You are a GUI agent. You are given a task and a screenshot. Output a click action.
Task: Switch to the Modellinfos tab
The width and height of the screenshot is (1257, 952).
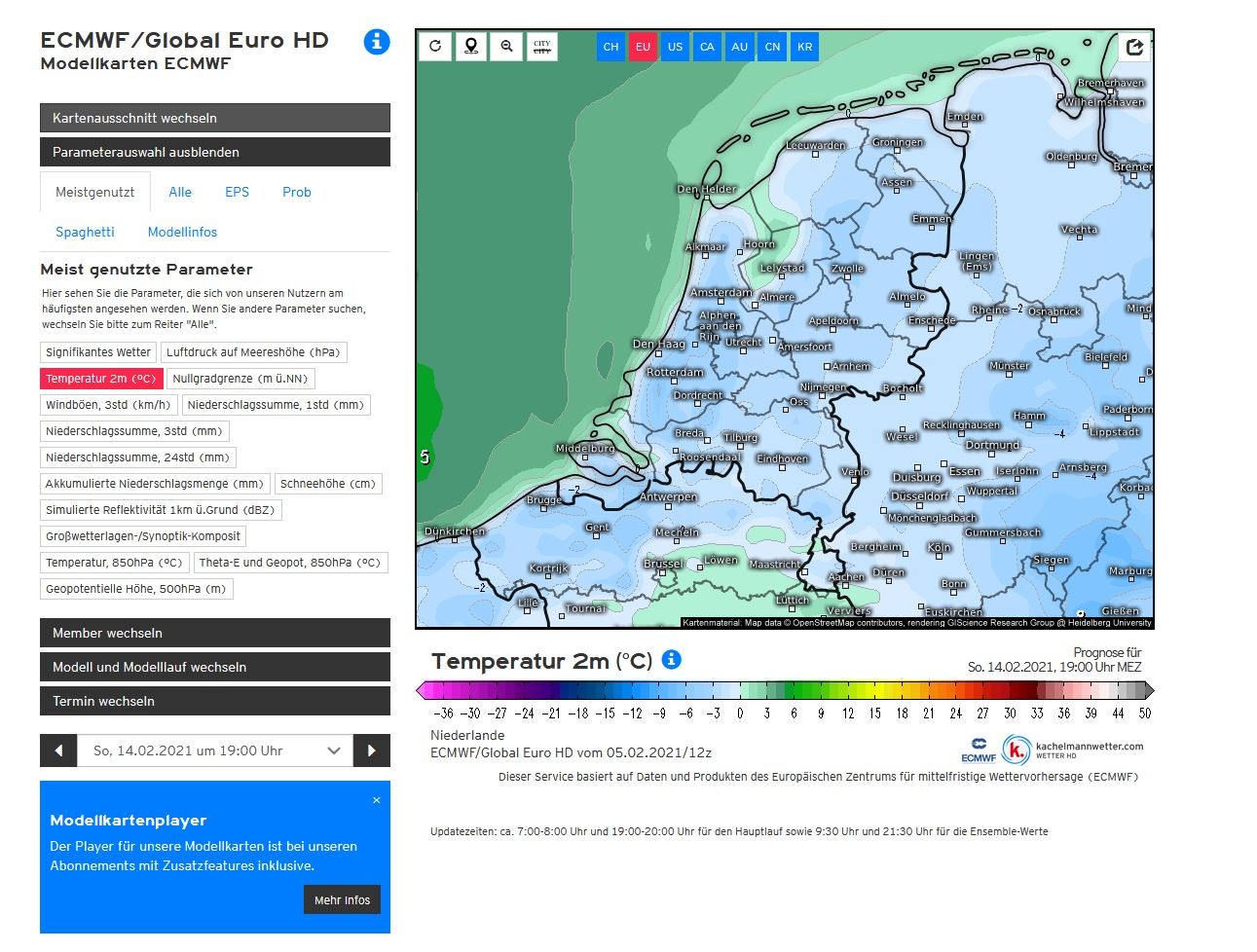point(182,232)
